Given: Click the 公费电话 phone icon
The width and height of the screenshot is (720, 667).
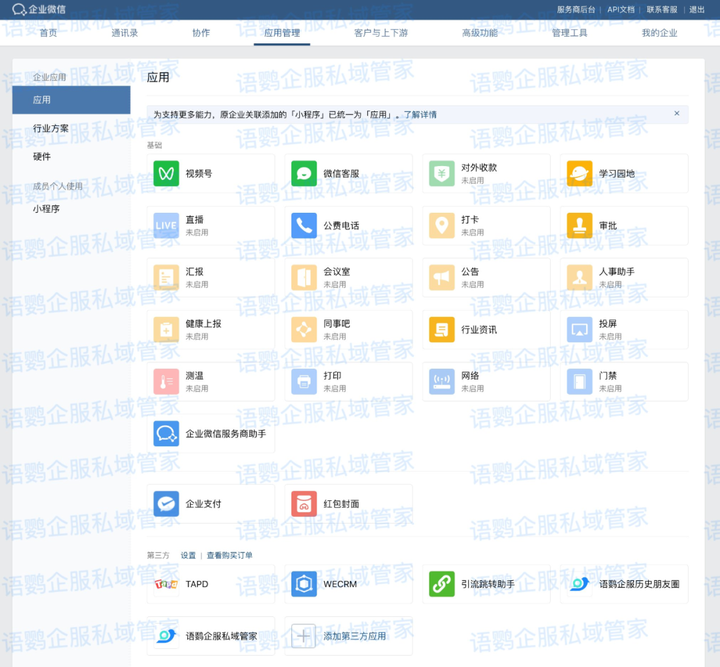Looking at the screenshot, I should click(x=304, y=226).
